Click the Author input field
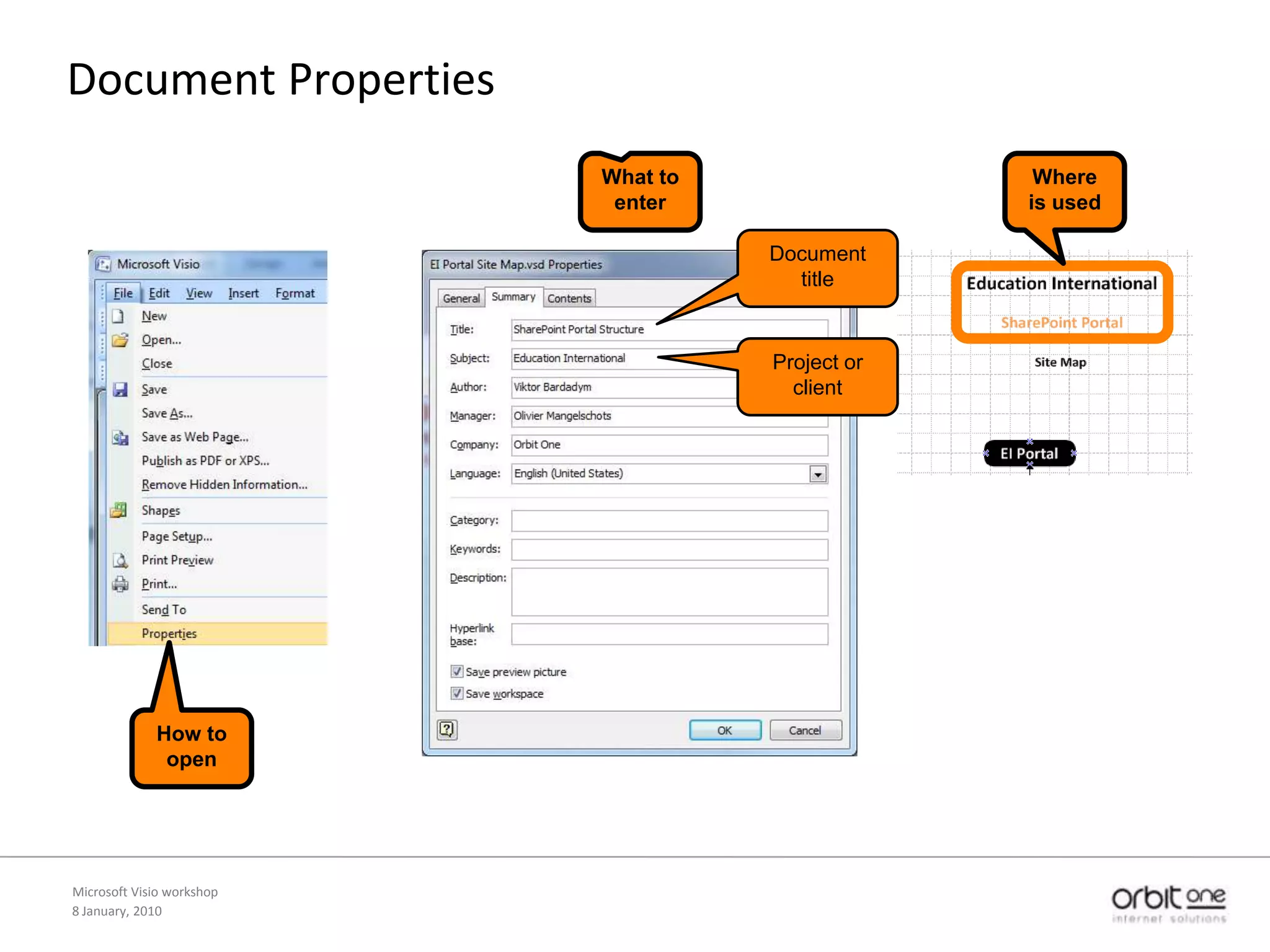Image resolution: width=1270 pixels, height=952 pixels. (x=669, y=387)
